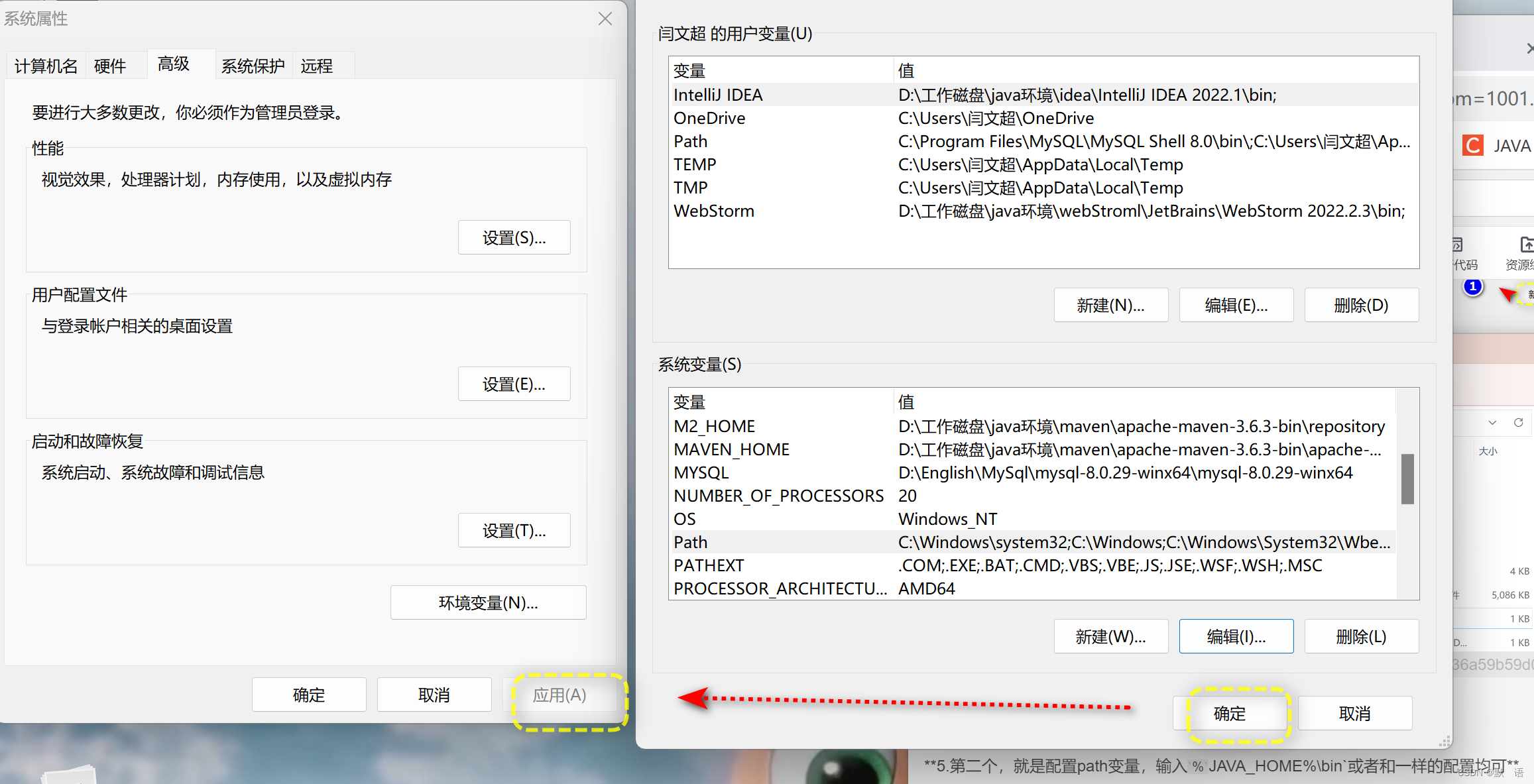Switch to the 系统保护 tab
Screen dimensions: 1534x784
pyautogui.click(x=253, y=66)
